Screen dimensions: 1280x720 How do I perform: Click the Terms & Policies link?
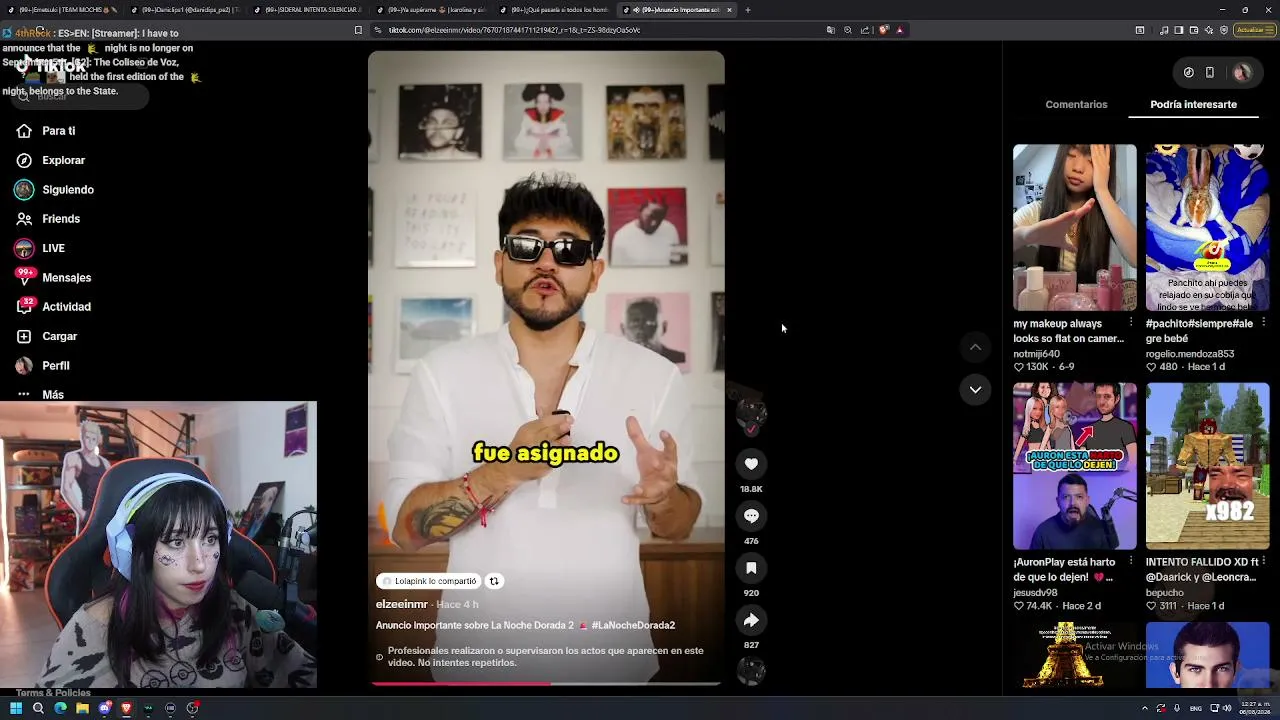point(53,693)
